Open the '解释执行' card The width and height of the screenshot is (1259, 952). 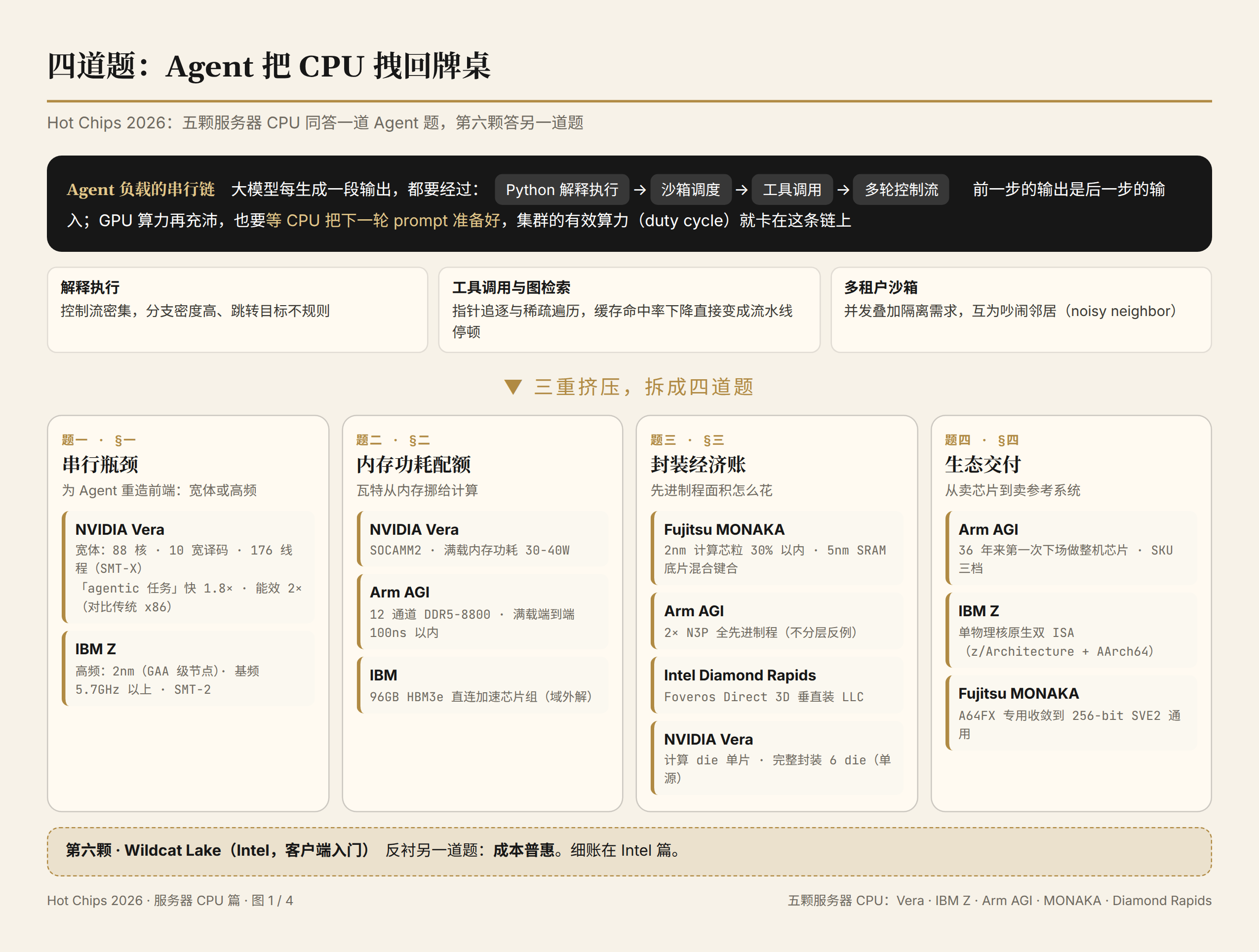coord(237,310)
